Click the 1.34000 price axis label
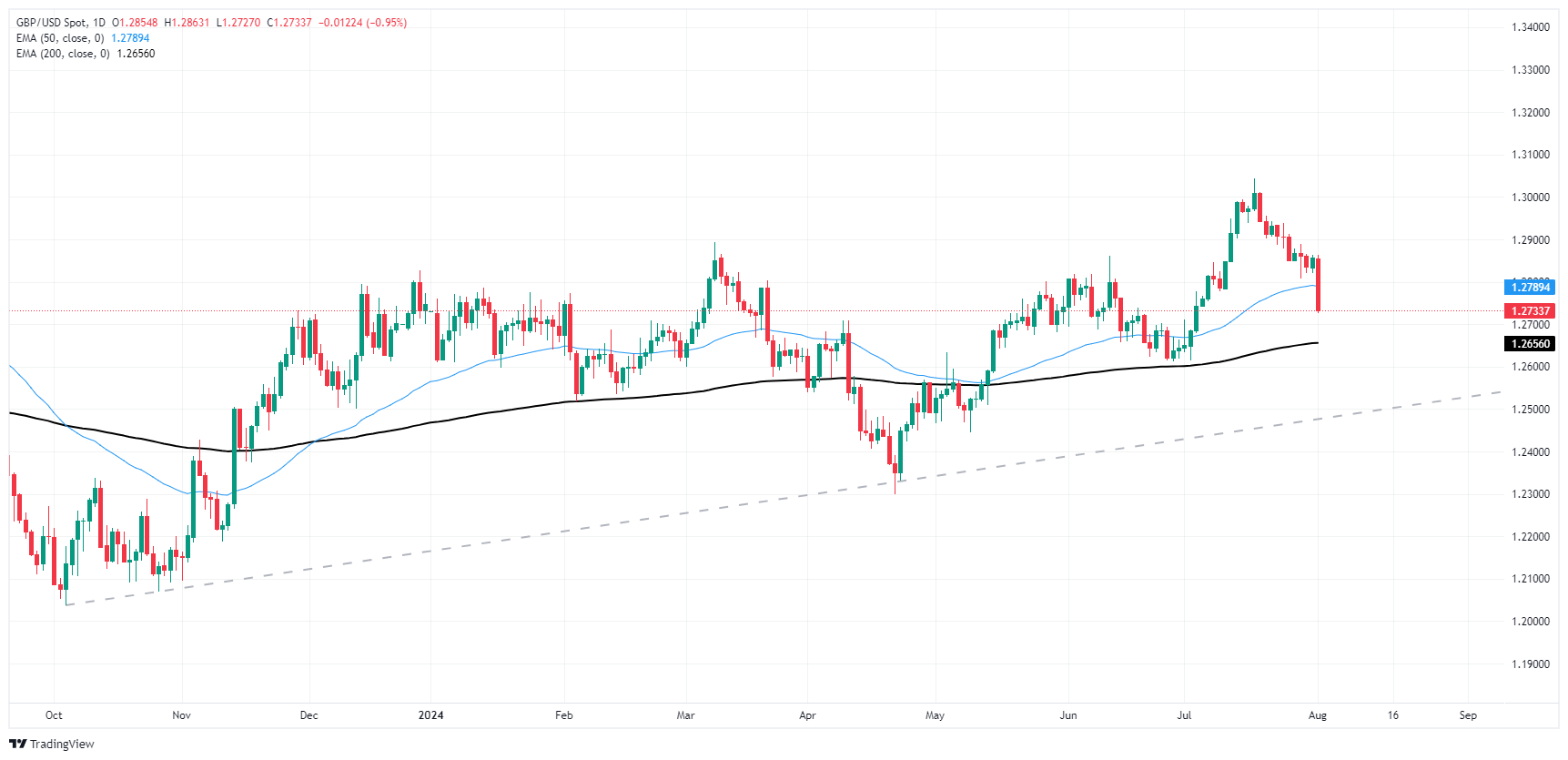 (1530, 27)
